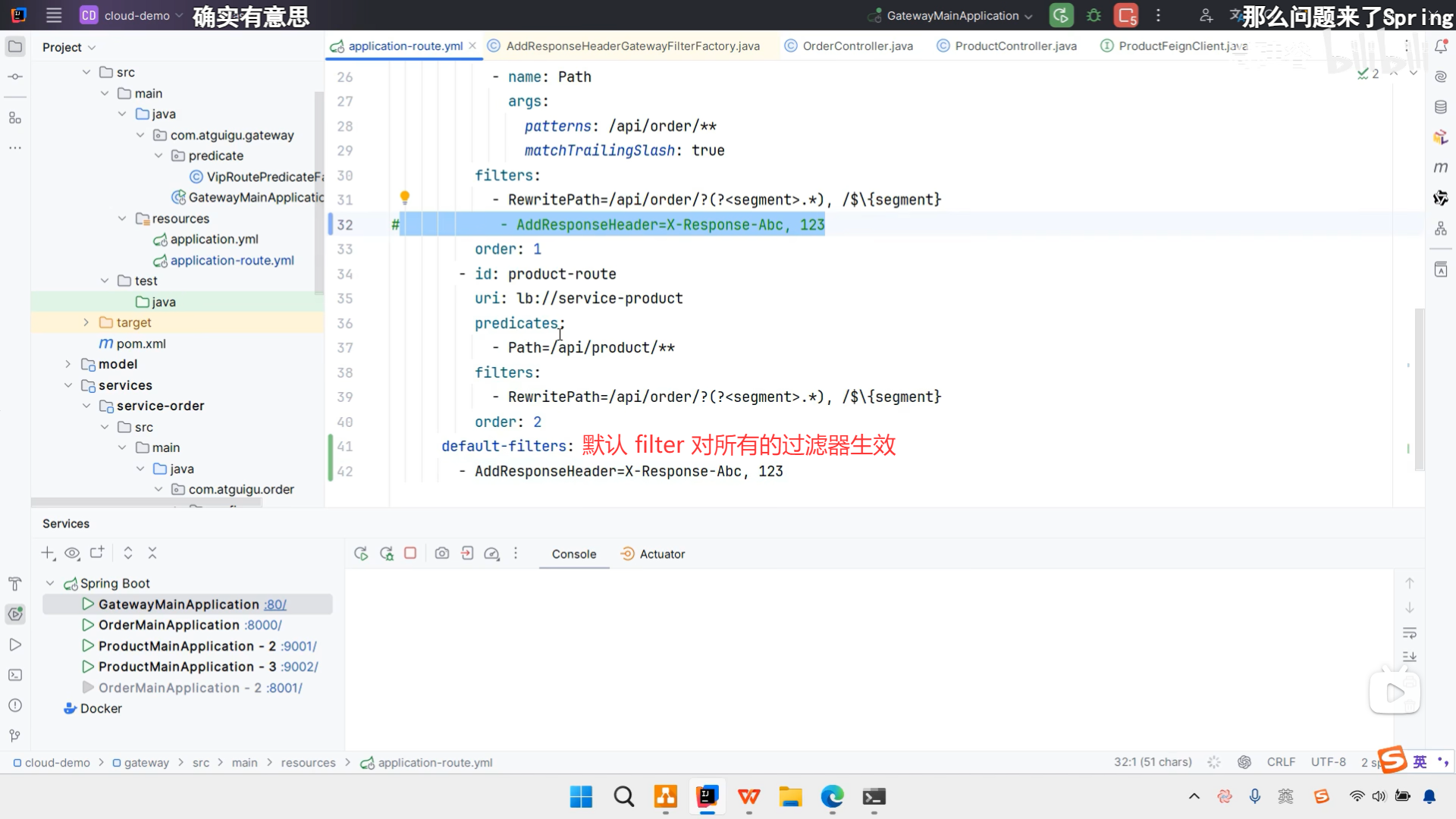Image resolution: width=1456 pixels, height=819 pixels.
Task: Click the thread dump camera icon in Services
Action: pyautogui.click(x=442, y=554)
